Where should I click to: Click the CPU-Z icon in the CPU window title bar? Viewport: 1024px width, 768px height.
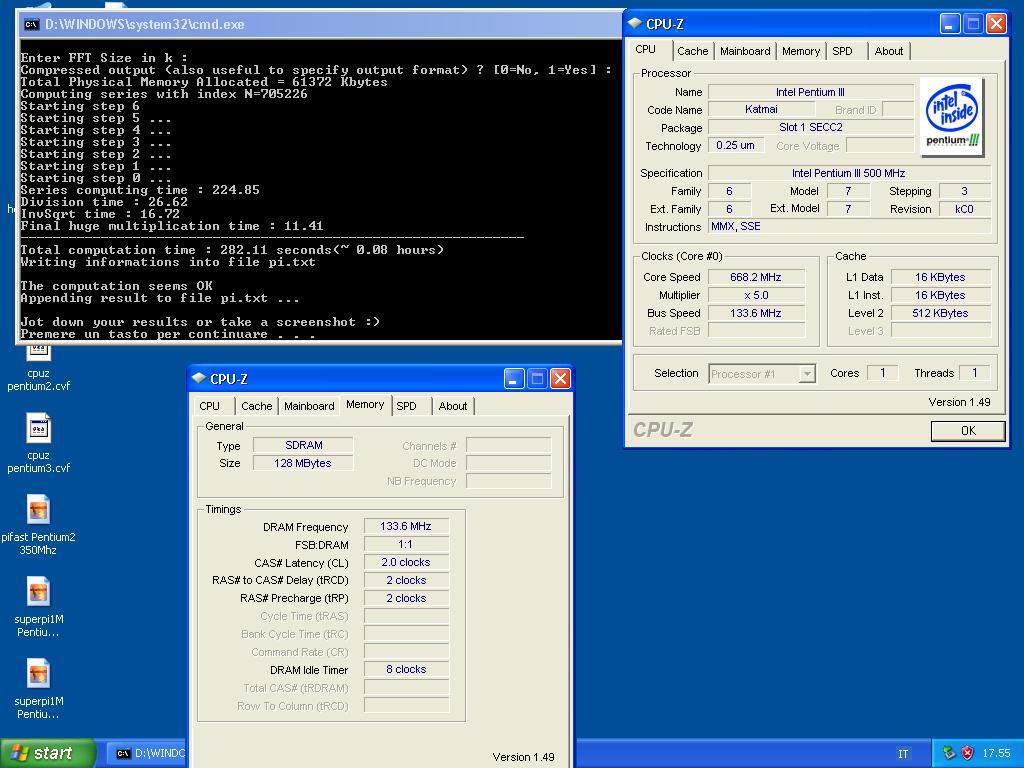tap(634, 24)
